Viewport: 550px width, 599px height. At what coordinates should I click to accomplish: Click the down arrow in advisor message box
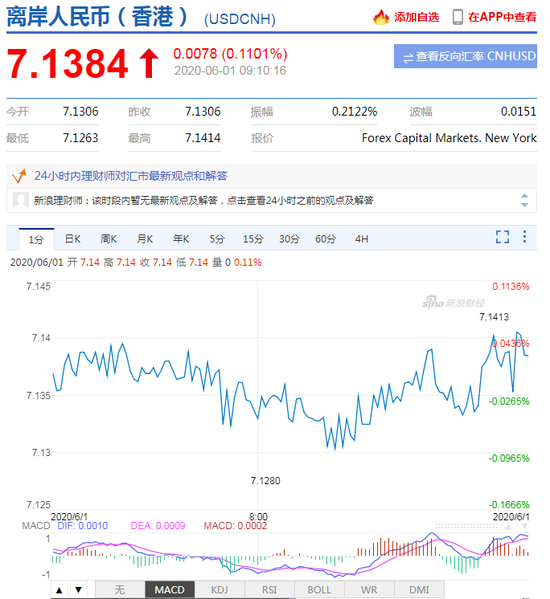click(524, 205)
